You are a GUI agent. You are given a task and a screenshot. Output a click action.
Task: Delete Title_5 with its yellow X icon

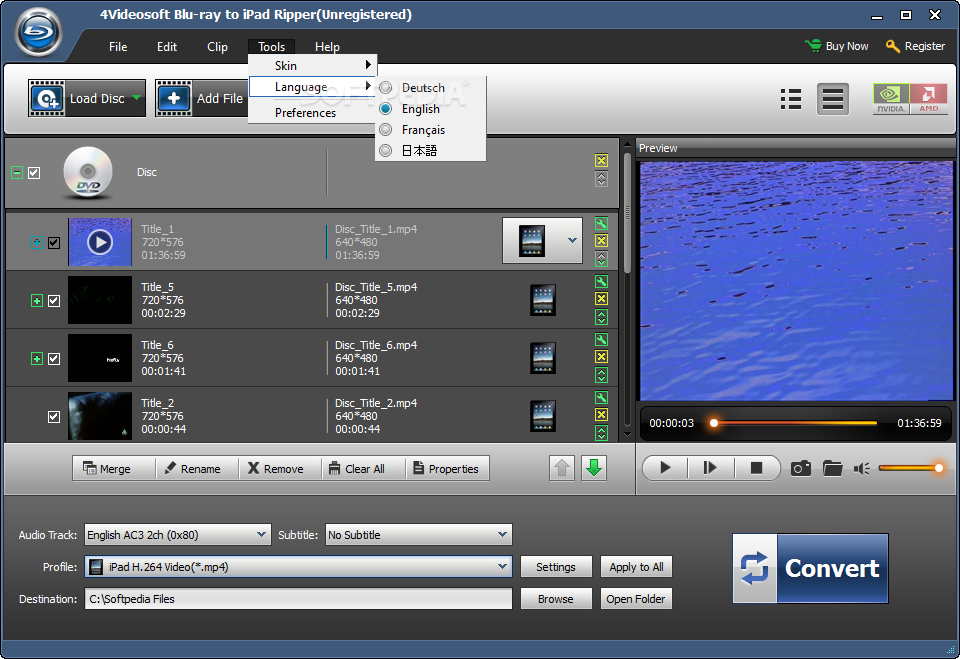(x=601, y=299)
